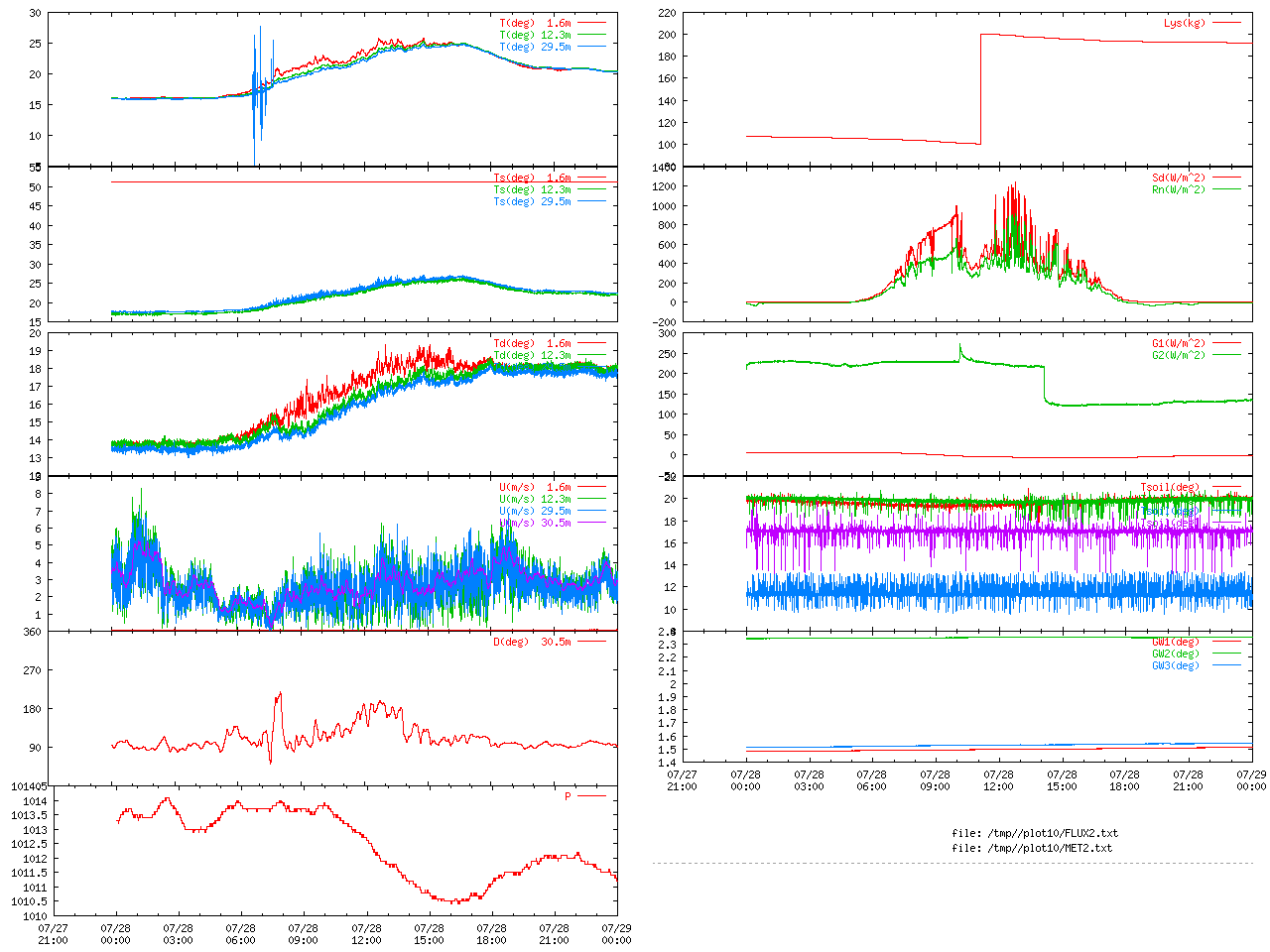Viewport: 1270px width, 952px height.
Task: Click the Sd(W/m^2) legend label
Action: coord(1178,178)
